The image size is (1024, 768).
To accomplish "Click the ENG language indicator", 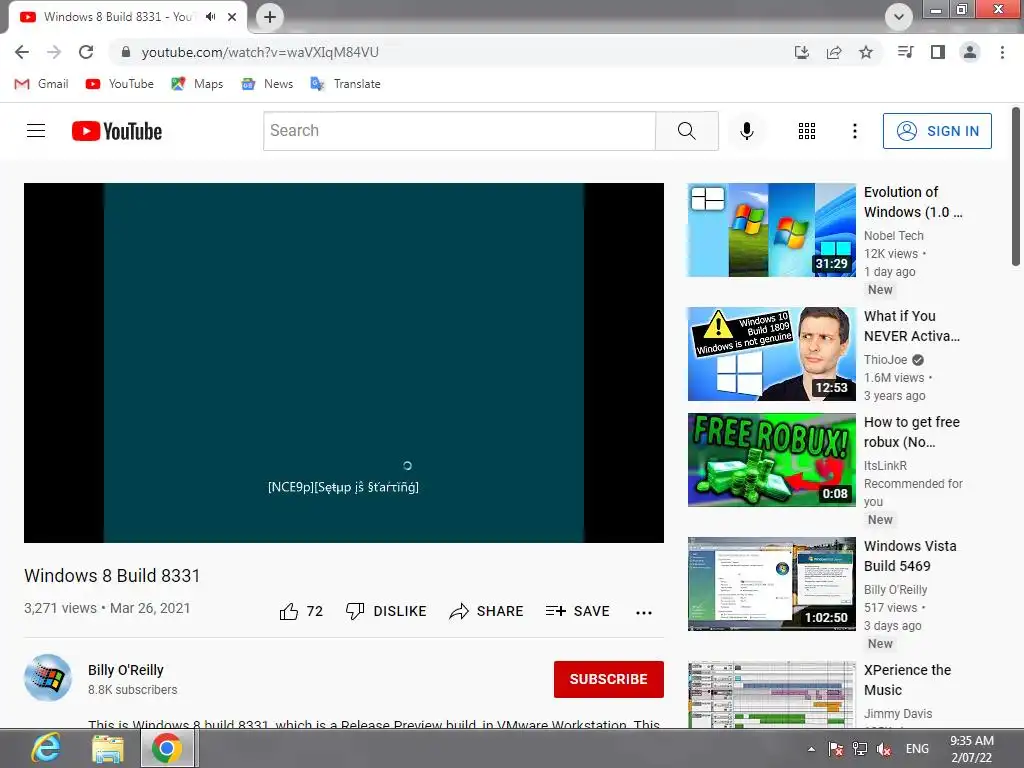I will (x=917, y=749).
